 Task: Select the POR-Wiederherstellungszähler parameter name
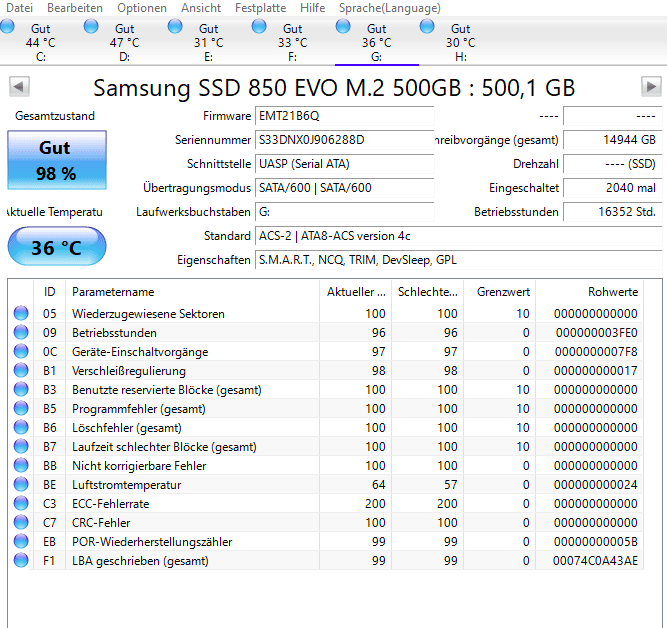tap(152, 542)
